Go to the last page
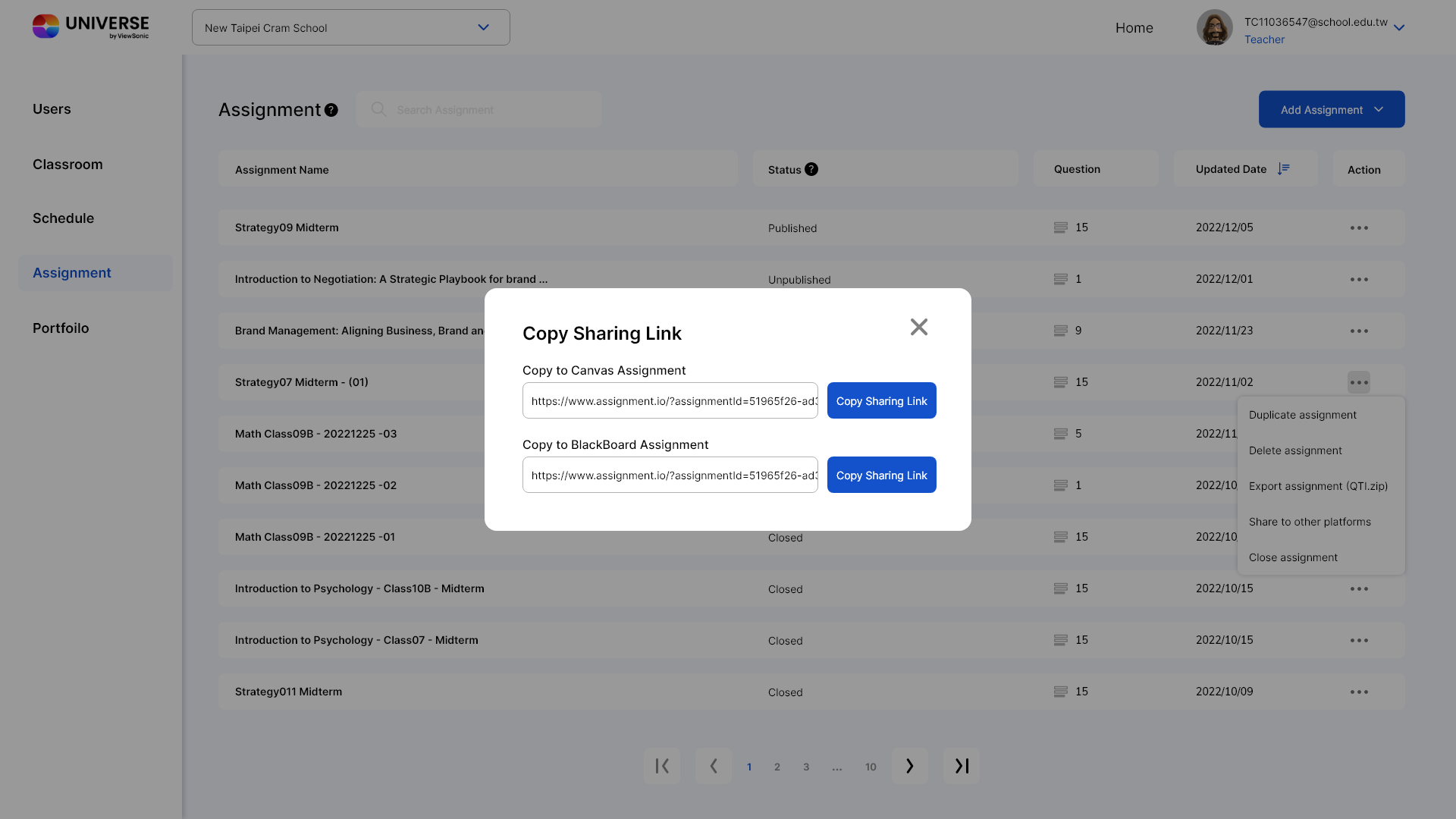Screen dimensions: 1456x819 (962, 766)
